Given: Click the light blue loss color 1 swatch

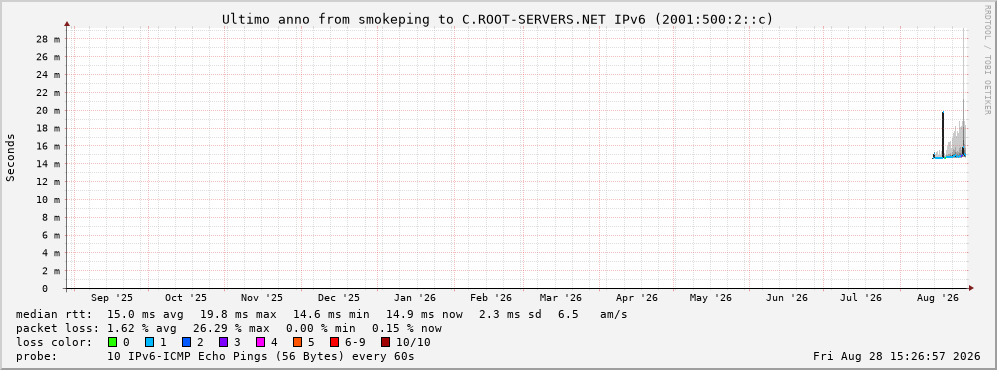Looking at the screenshot, I should click(149, 342).
